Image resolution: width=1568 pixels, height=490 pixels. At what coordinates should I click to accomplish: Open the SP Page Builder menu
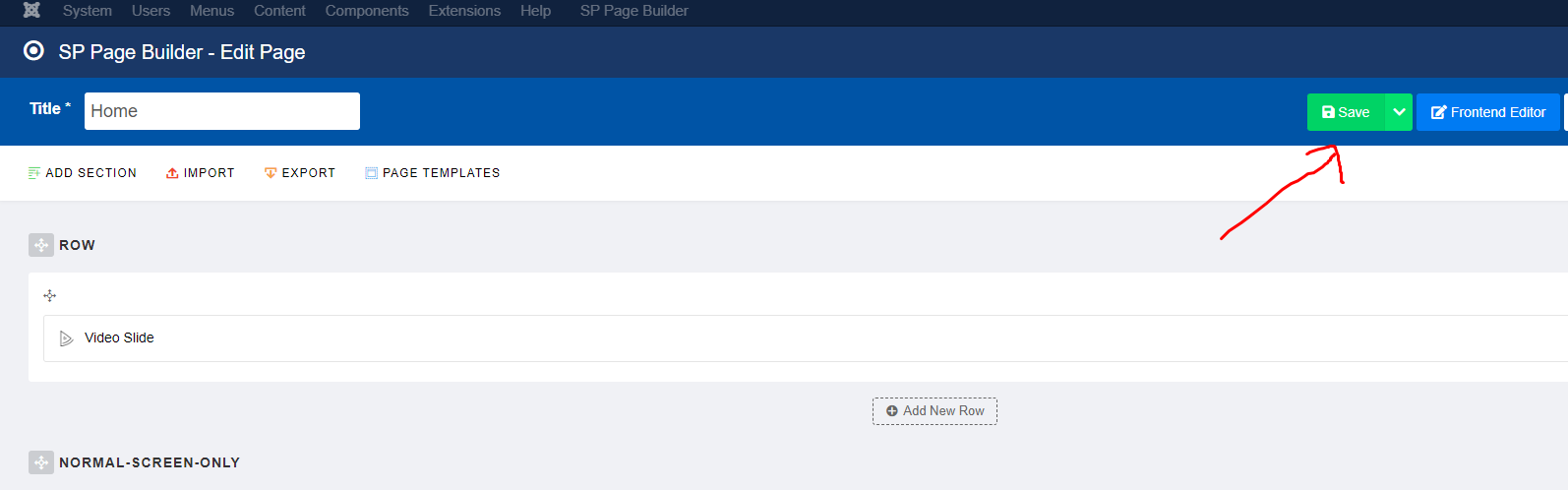click(633, 11)
